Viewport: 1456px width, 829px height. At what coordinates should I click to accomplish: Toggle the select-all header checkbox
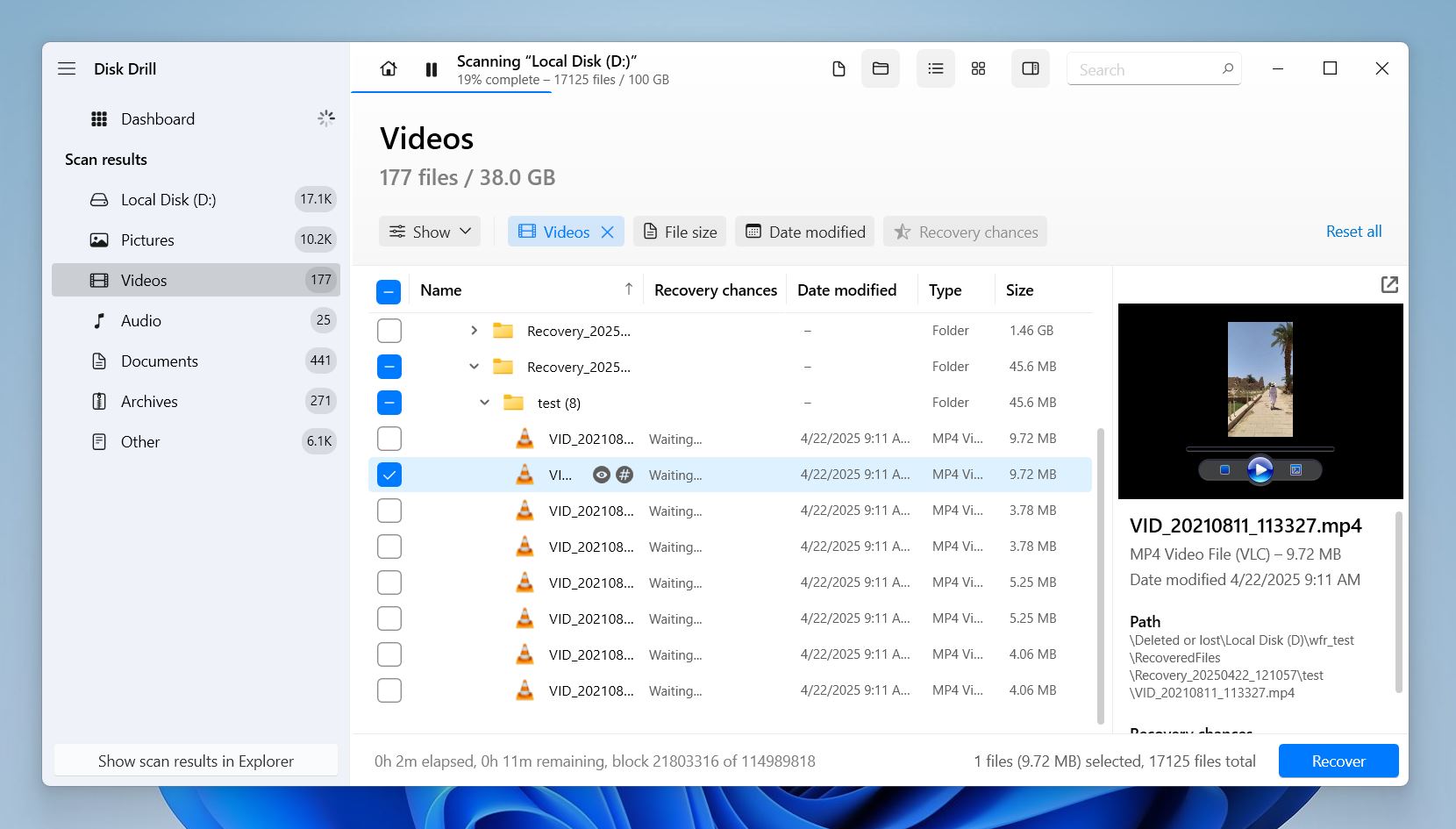[x=389, y=291]
